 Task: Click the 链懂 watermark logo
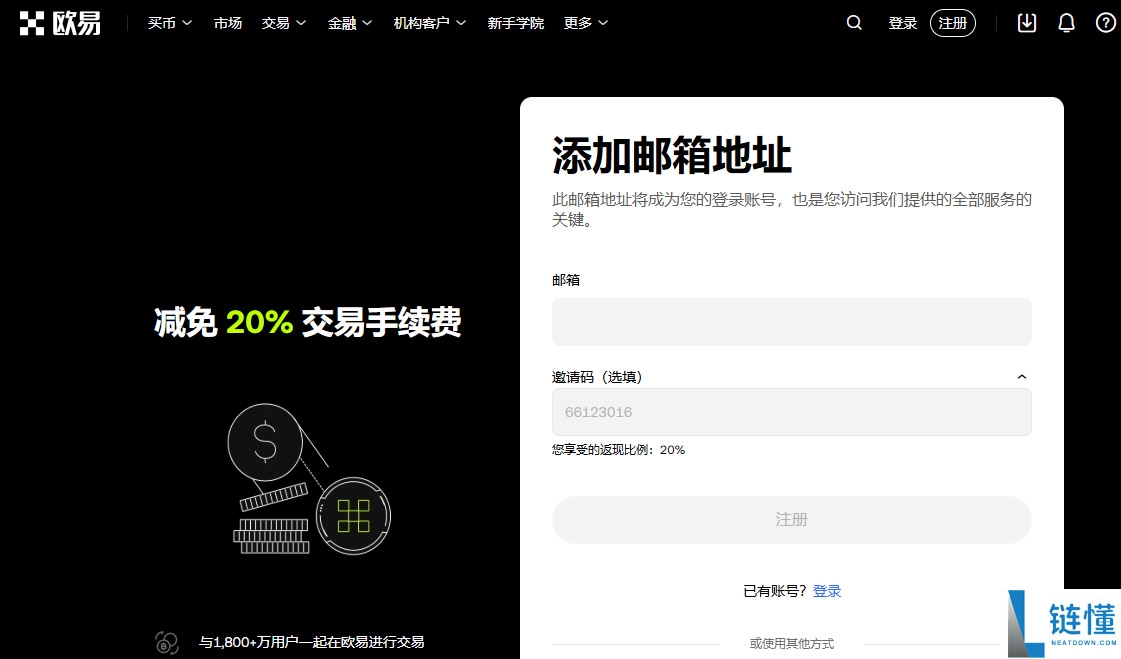pyautogui.click(x=1060, y=622)
